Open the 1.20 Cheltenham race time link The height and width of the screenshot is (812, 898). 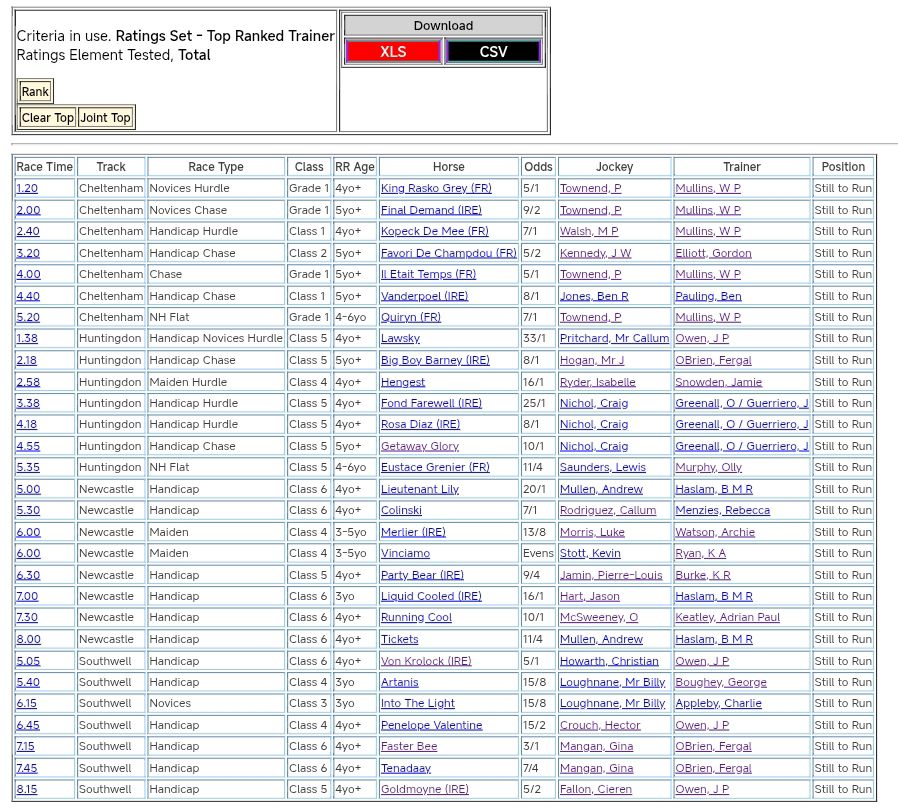pyautogui.click(x=27, y=189)
